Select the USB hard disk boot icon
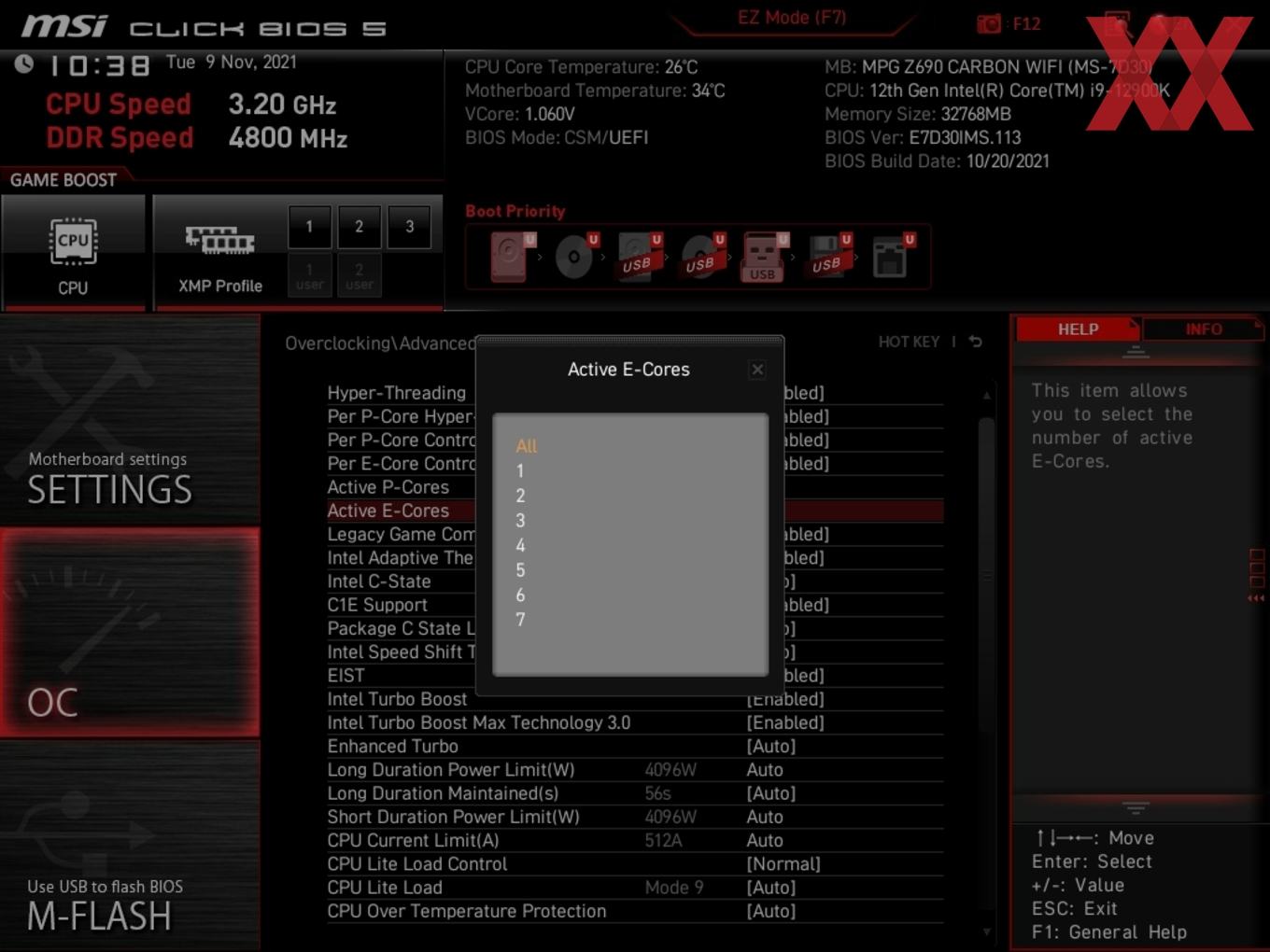This screenshot has height=952, width=1270. pyautogui.click(x=639, y=257)
